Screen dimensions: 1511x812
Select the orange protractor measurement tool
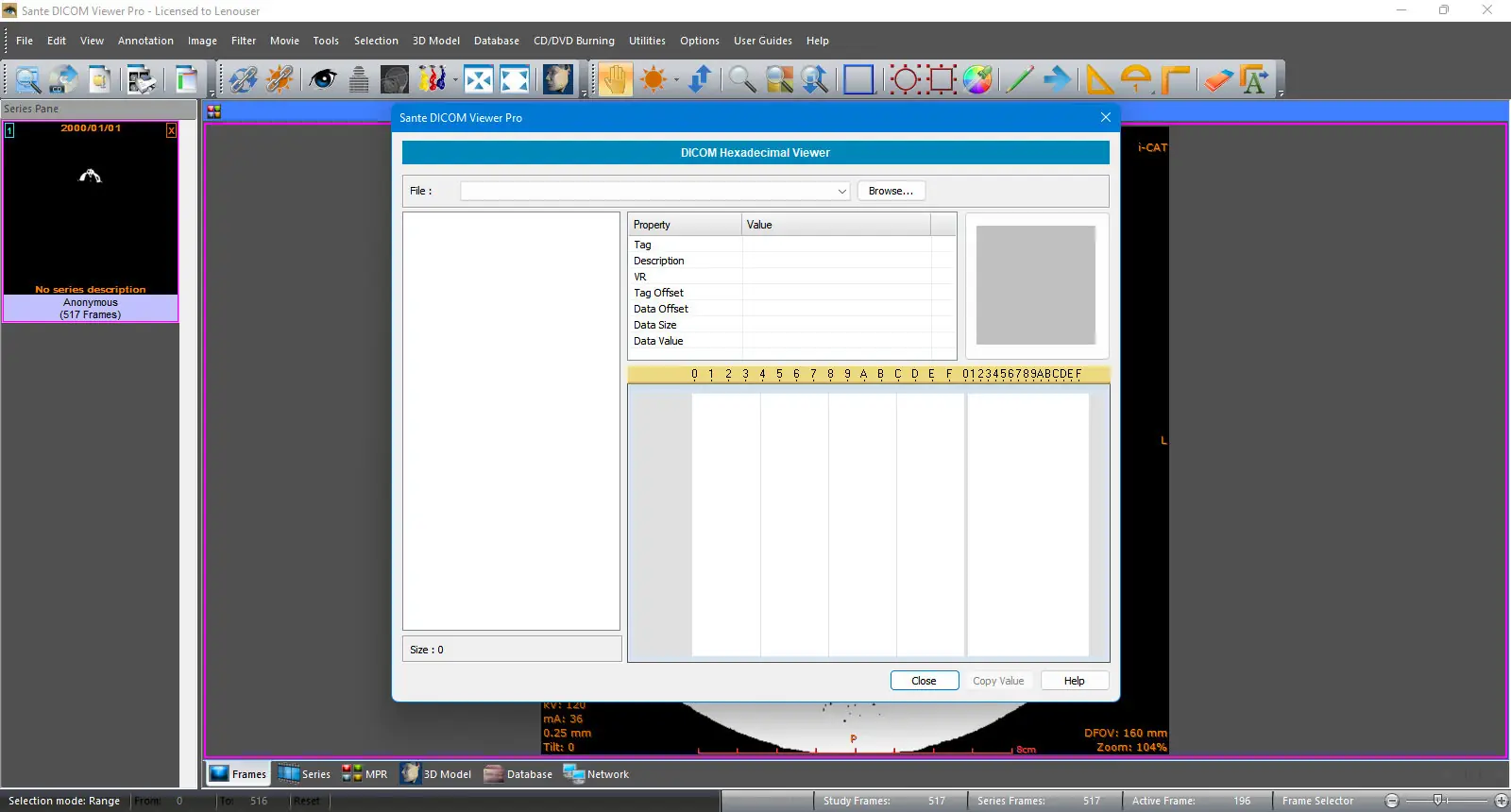point(1136,79)
